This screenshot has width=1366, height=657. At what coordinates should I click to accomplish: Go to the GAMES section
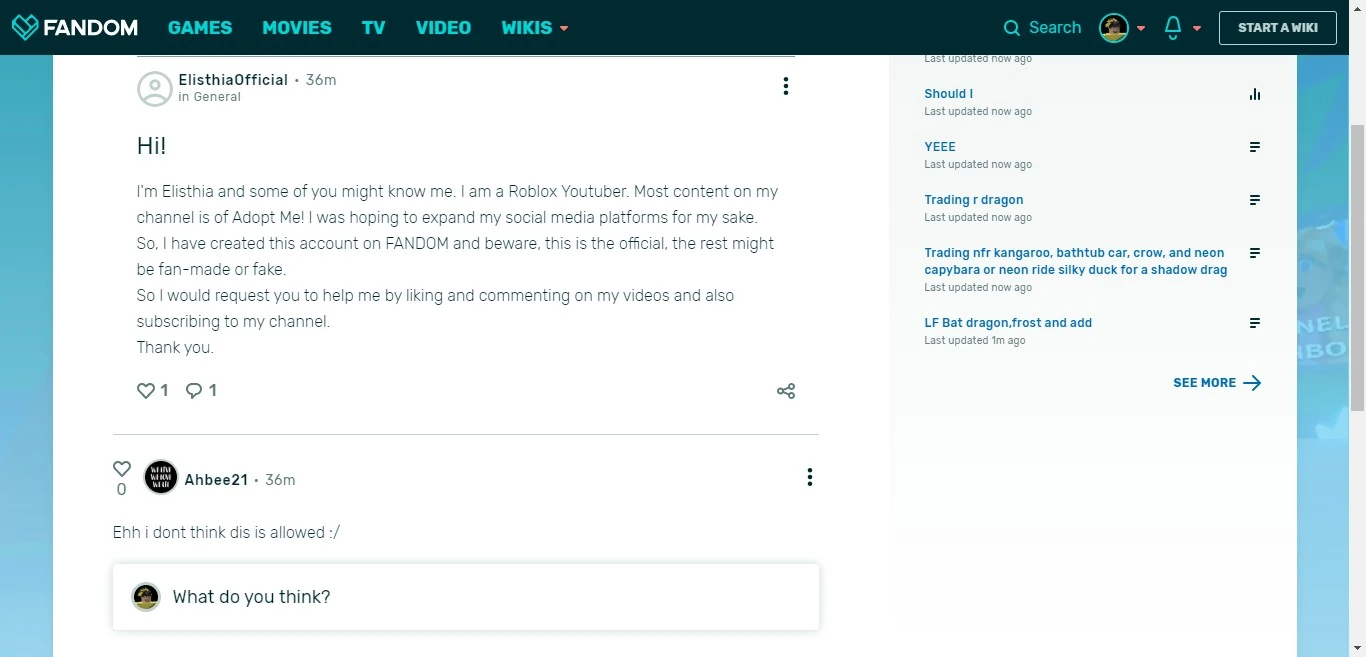tap(200, 28)
